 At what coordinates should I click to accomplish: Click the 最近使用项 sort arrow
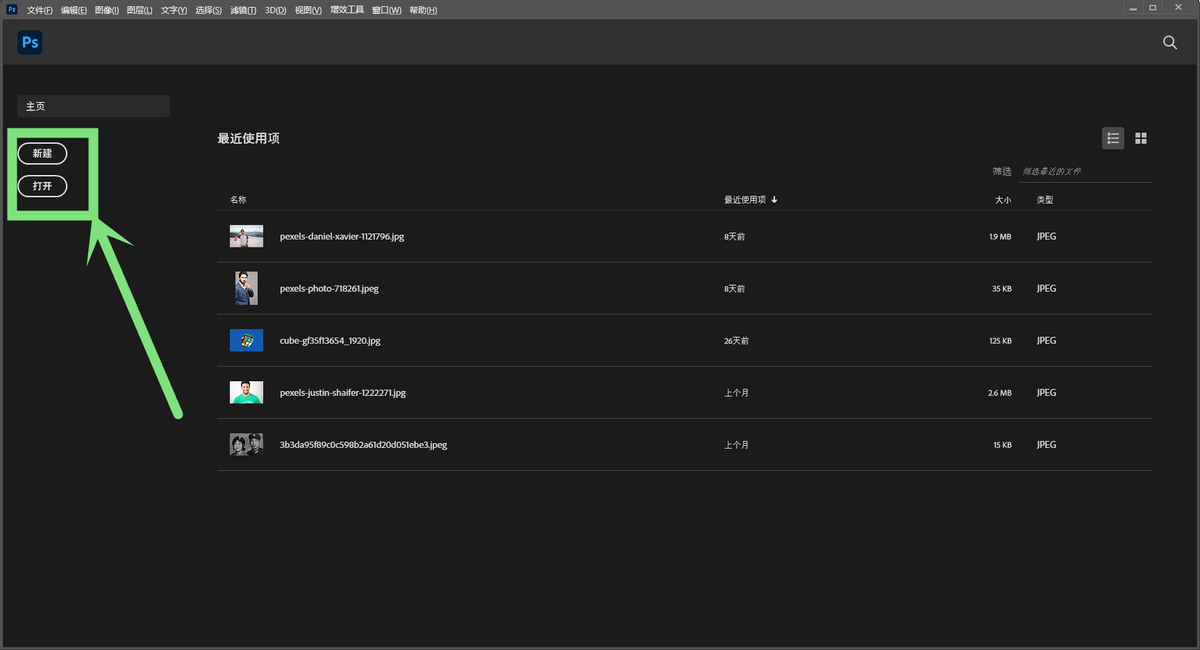tap(775, 200)
